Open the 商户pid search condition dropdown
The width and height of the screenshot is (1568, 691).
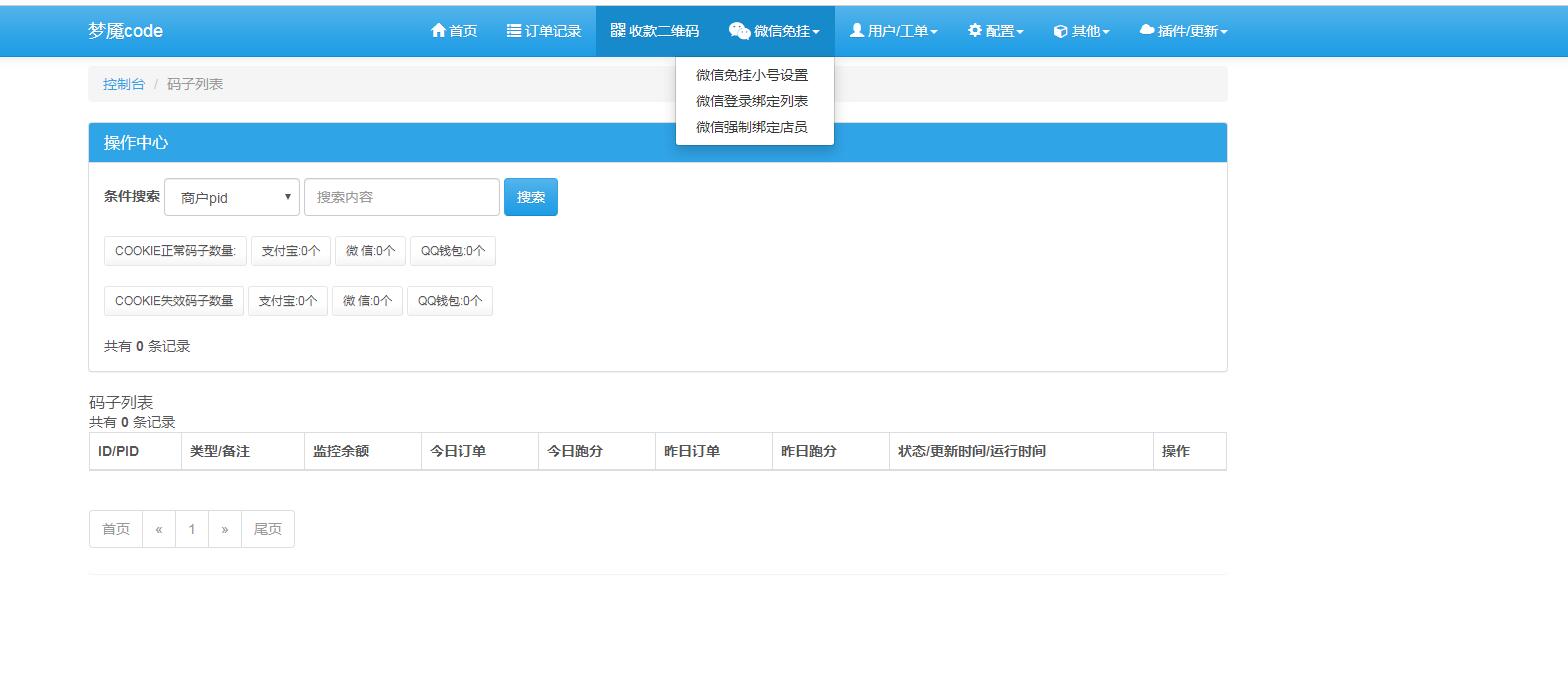[232, 197]
